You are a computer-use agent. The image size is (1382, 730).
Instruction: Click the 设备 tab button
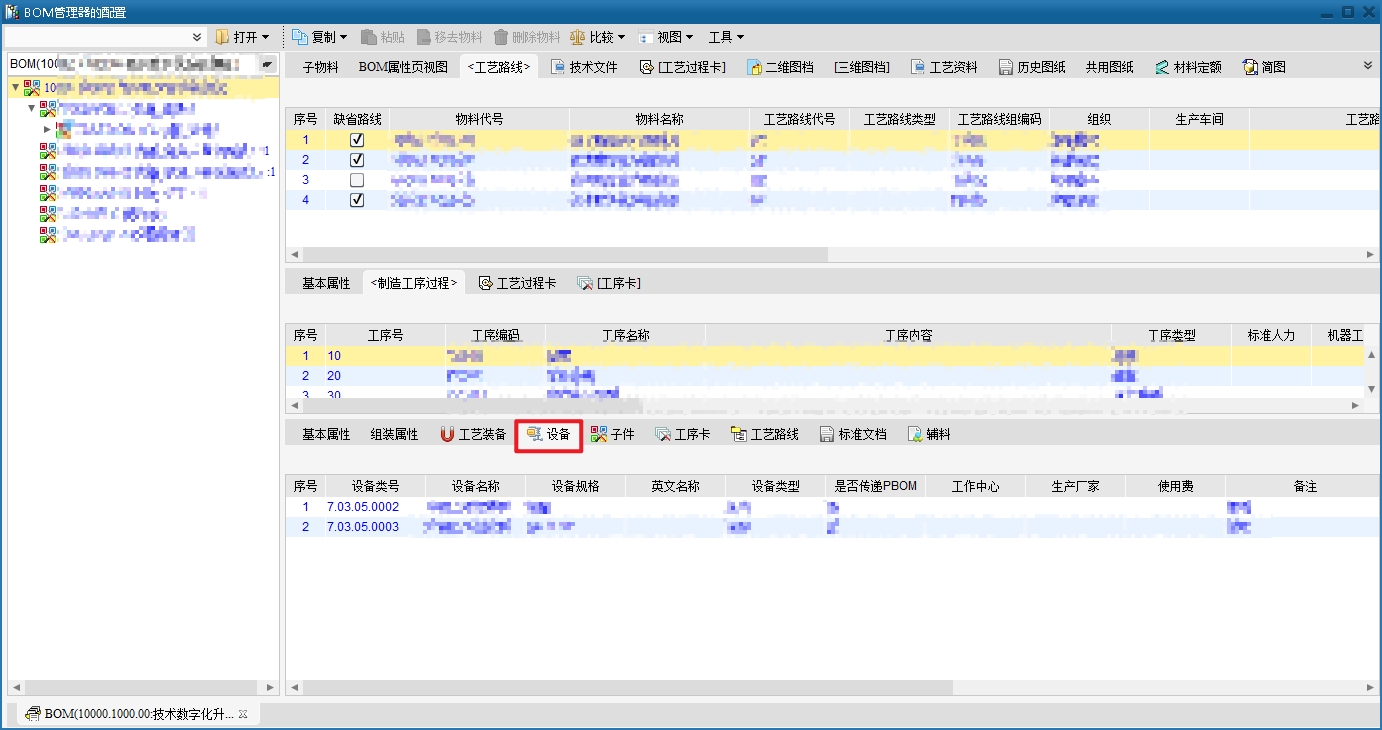(x=549, y=435)
